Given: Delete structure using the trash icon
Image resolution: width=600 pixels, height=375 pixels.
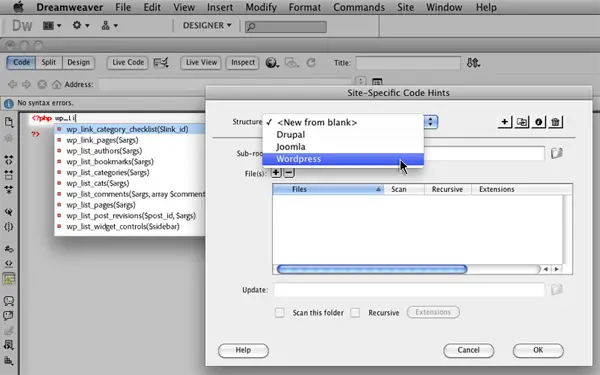Looking at the screenshot, I should click(x=555, y=122).
